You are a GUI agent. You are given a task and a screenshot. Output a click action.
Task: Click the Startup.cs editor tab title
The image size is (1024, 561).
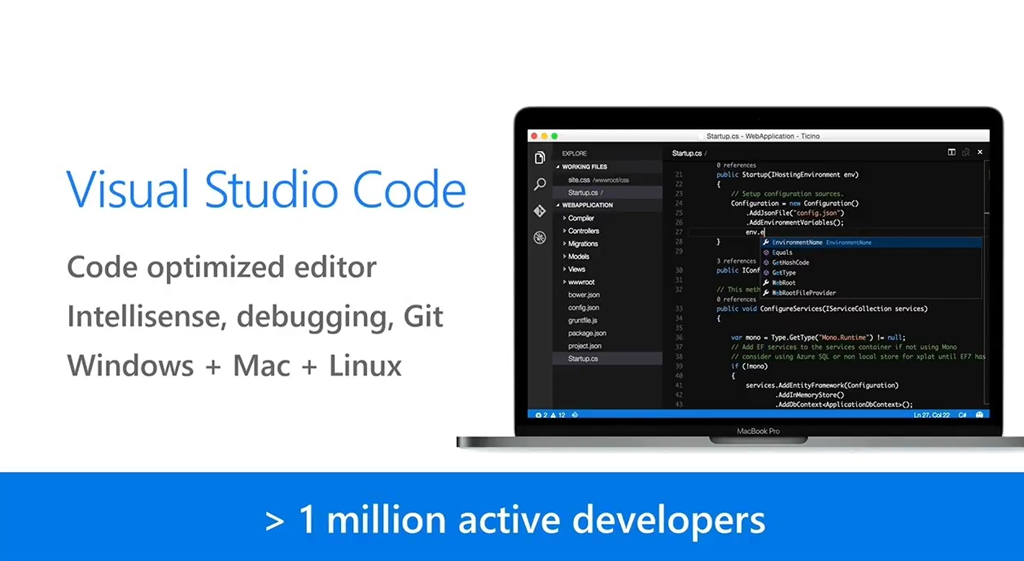coord(687,153)
